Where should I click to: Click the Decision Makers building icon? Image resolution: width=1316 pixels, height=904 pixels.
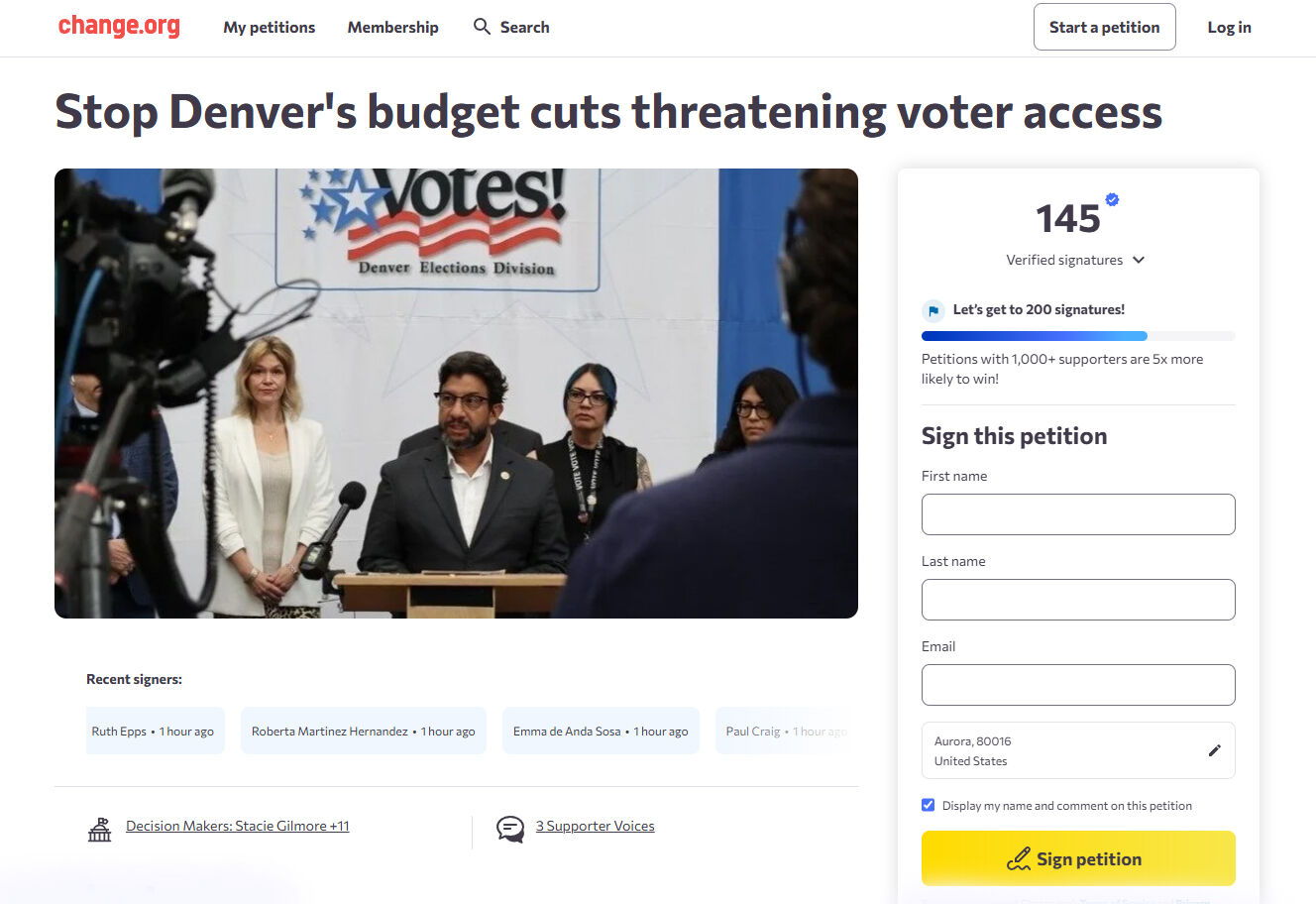99,829
